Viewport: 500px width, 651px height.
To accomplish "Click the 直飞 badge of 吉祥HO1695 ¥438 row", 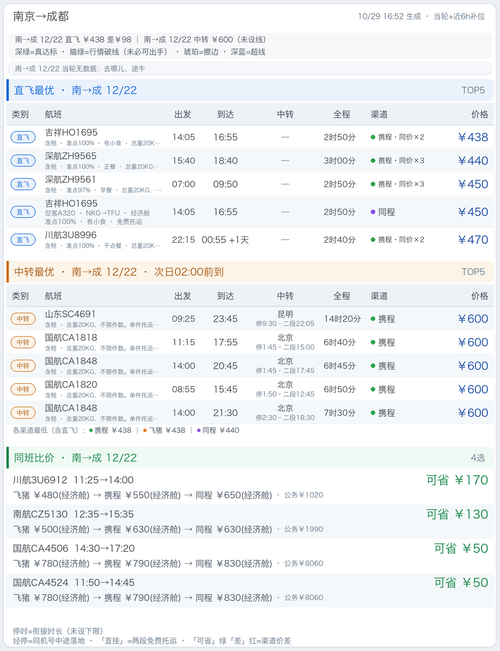I will (x=23, y=137).
